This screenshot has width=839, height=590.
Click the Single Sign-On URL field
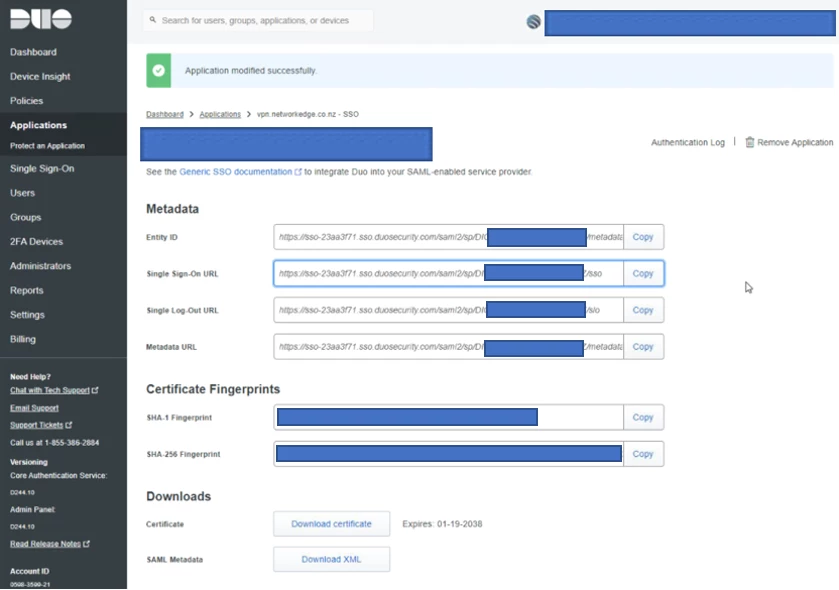pyautogui.click(x=448, y=273)
